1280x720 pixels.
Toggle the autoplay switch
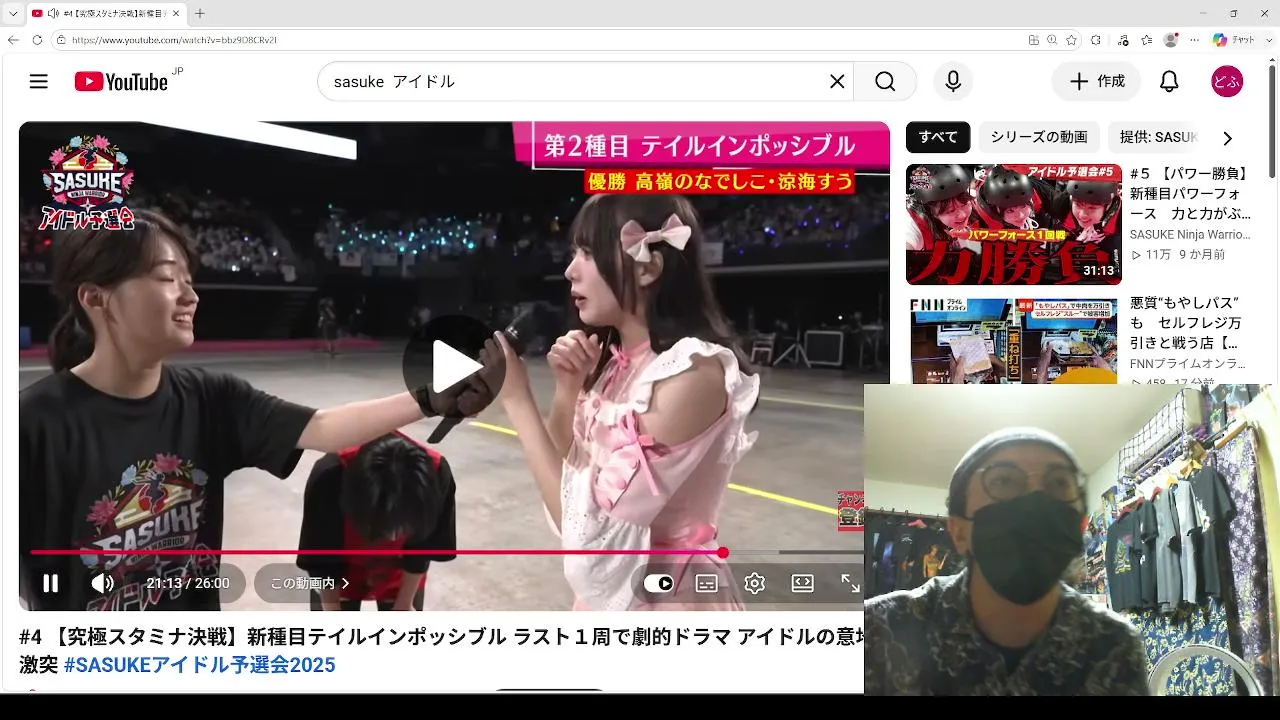(x=658, y=584)
